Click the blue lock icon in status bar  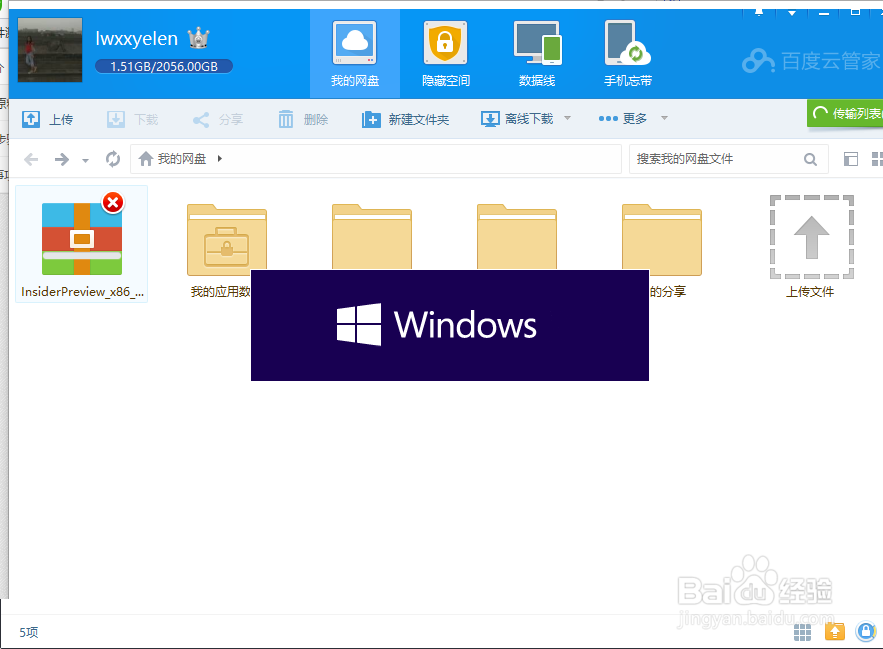[866, 631]
